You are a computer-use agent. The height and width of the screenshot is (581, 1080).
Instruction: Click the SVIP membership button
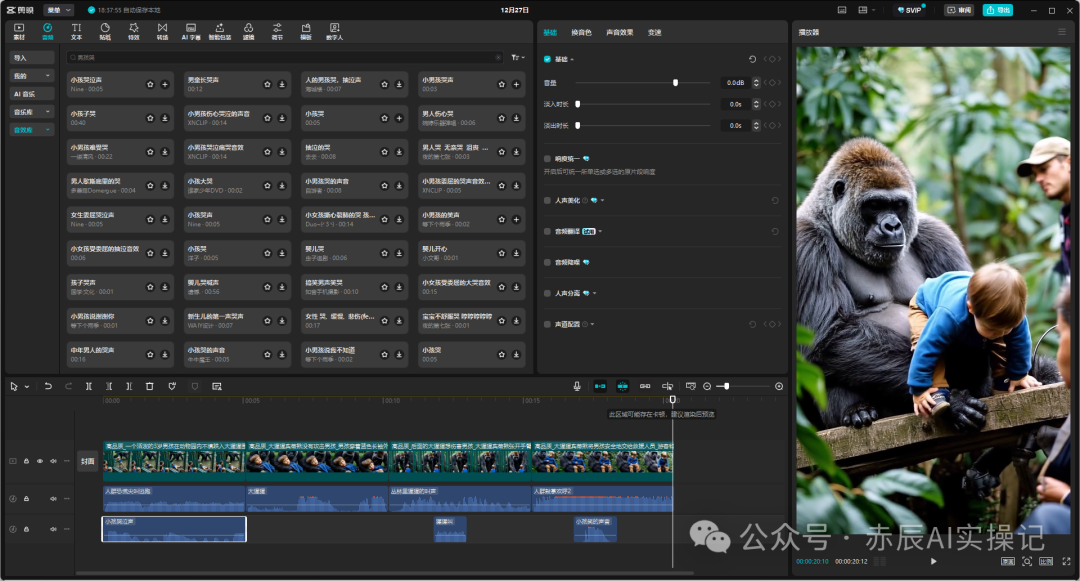910,10
